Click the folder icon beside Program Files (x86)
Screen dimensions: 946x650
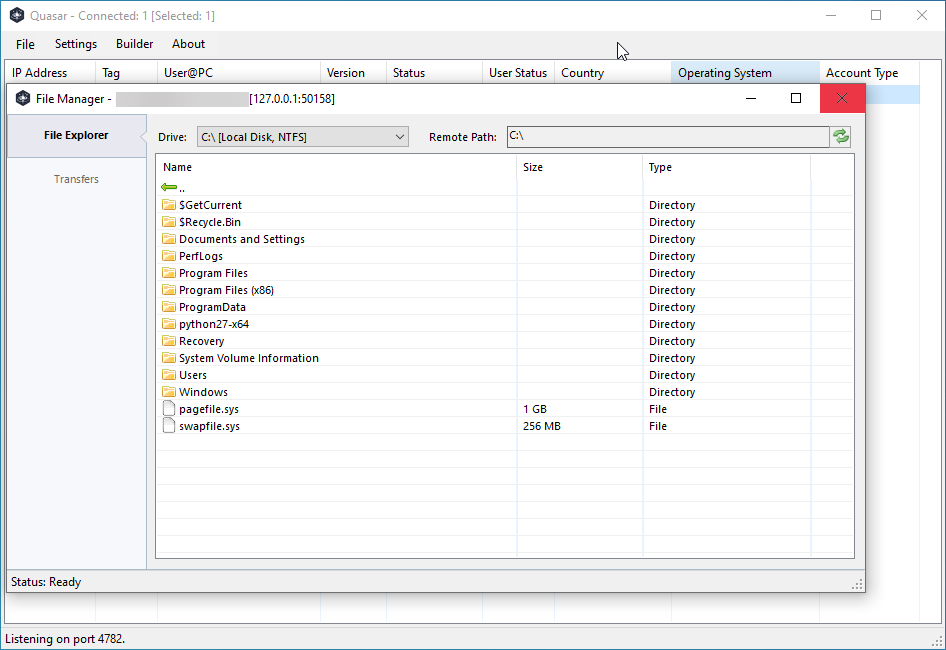168,289
